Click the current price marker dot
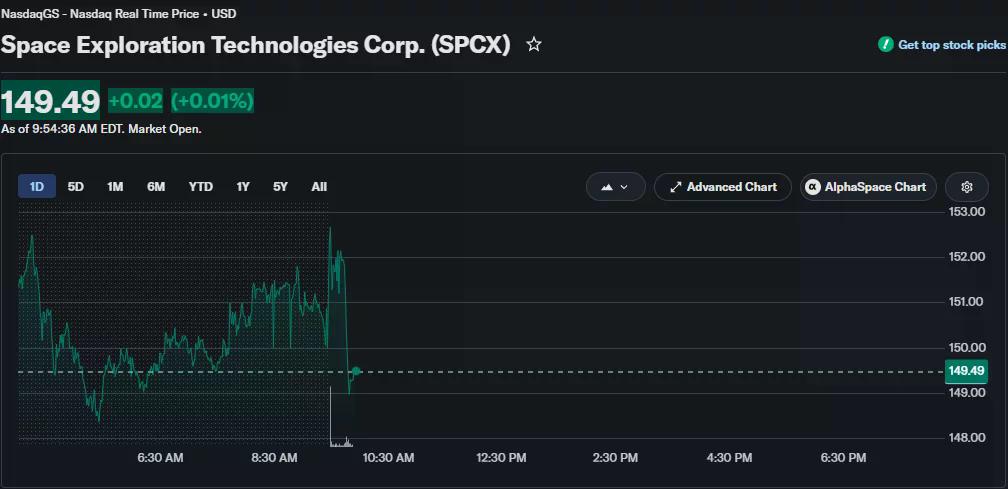This screenshot has width=1008, height=489. [x=357, y=371]
